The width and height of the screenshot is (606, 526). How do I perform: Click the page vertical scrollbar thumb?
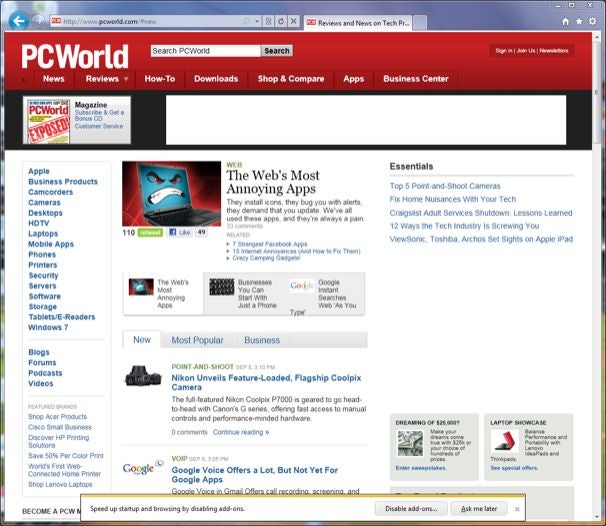[x=596, y=93]
